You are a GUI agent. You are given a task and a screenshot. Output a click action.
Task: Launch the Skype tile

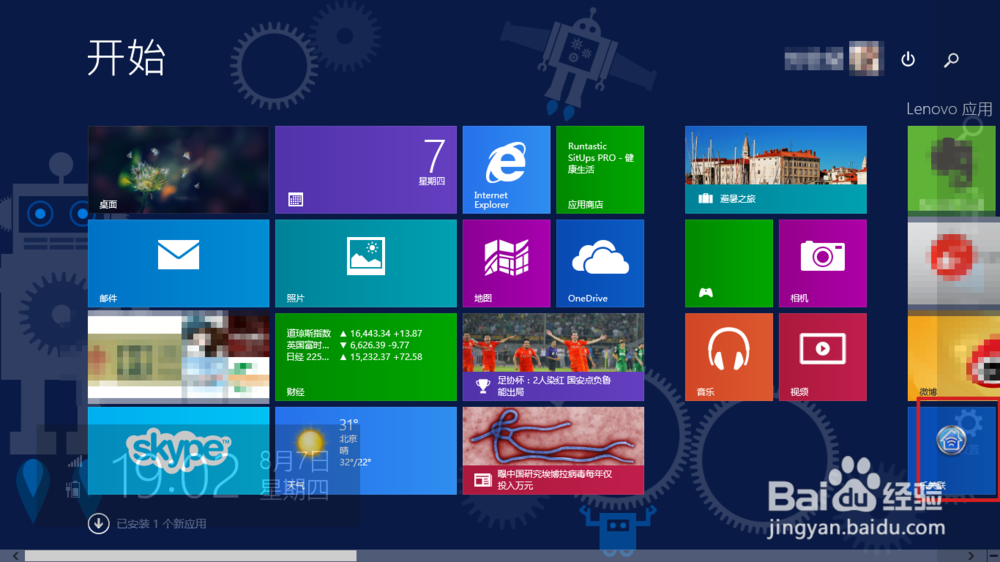[x=178, y=451]
